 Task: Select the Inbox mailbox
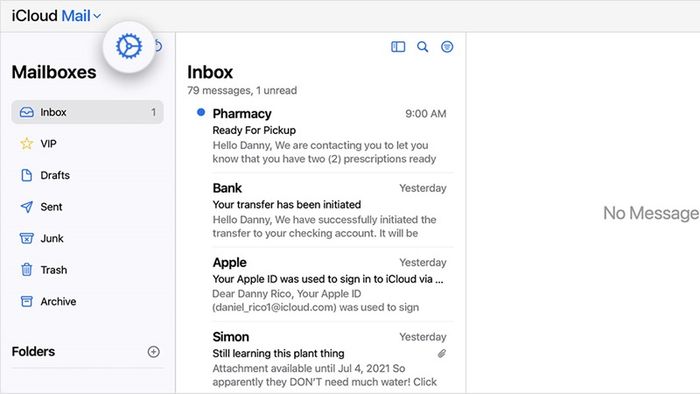(88, 112)
